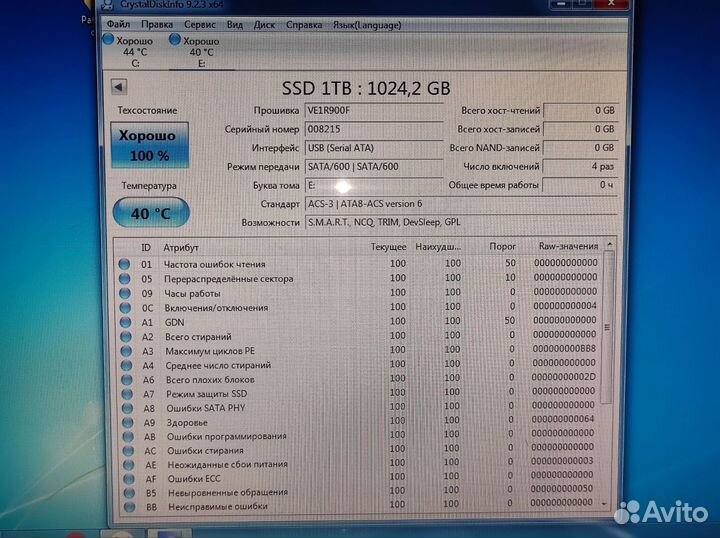Click raw value 000000000BB8 in A3 row
The width and height of the screenshot is (720, 538).
[564, 349]
